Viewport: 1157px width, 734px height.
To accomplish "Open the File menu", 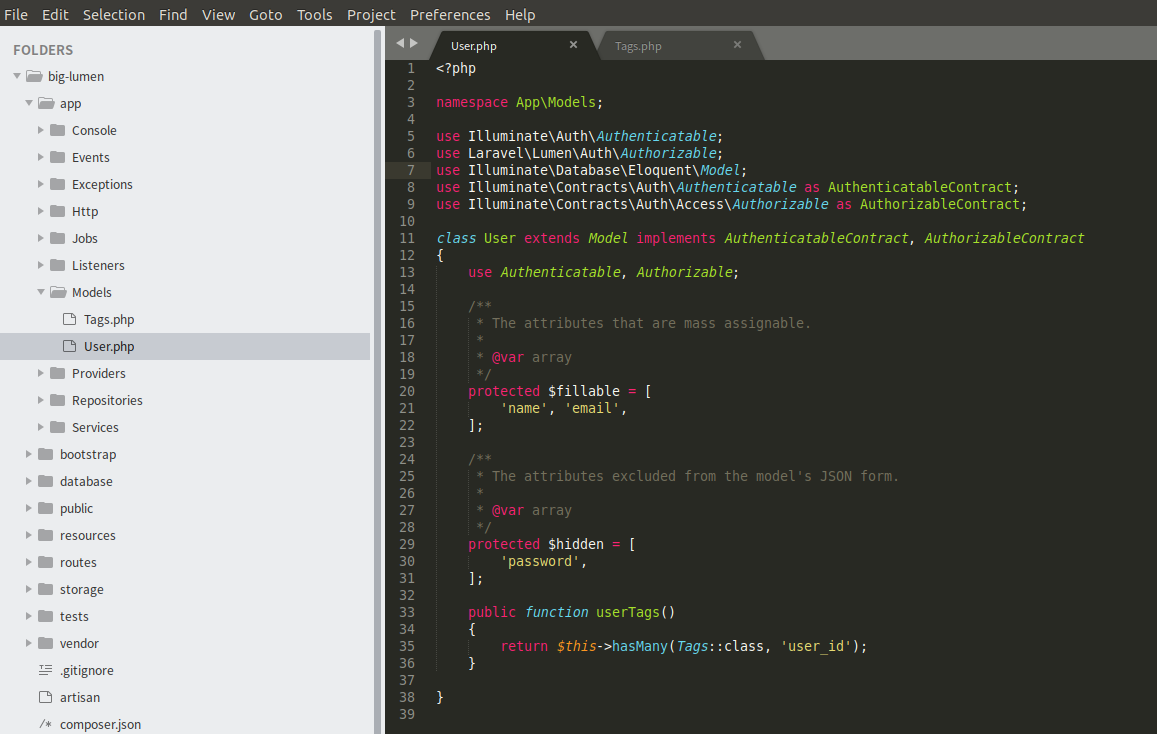I will click(16, 15).
